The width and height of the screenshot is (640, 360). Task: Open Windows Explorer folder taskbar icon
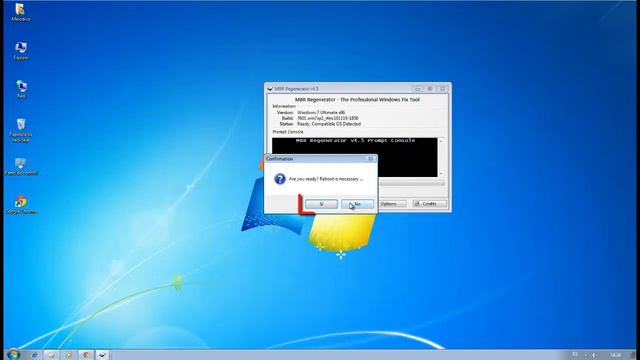click(x=51, y=355)
